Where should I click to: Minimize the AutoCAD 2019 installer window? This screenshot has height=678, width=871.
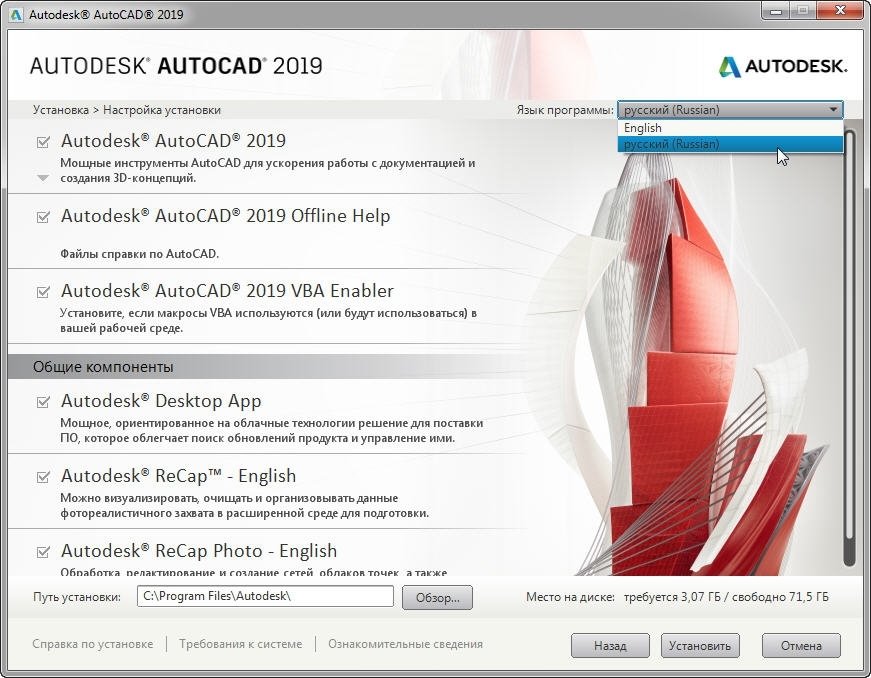click(x=776, y=11)
